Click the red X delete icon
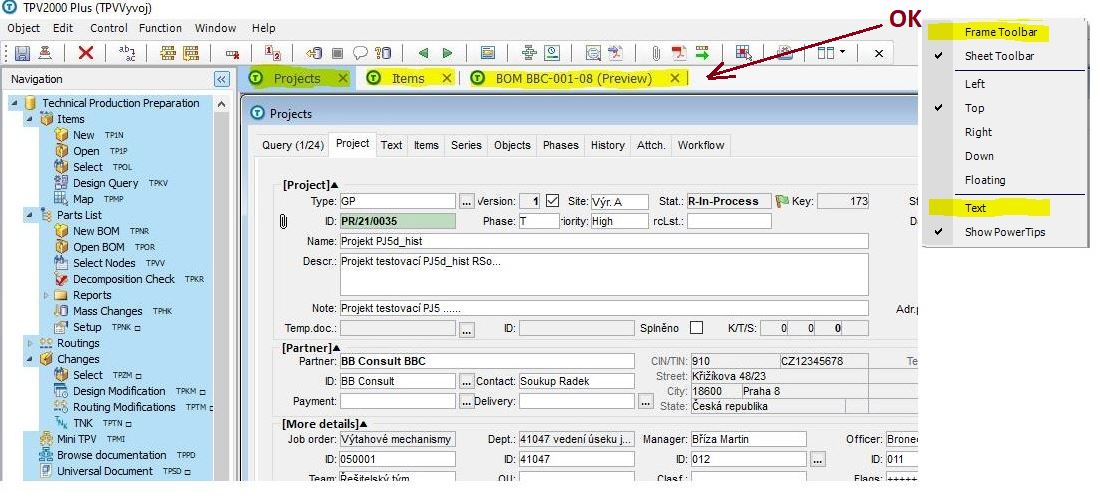 86,53
